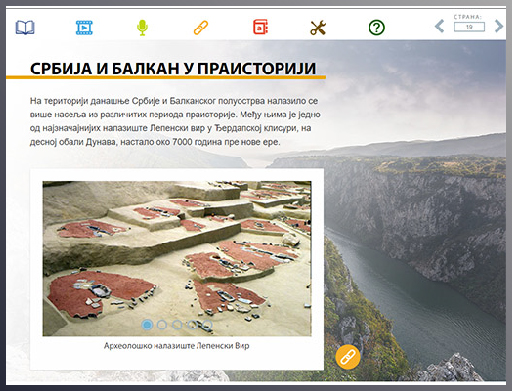Go to previous page with left arrow

tap(440, 26)
